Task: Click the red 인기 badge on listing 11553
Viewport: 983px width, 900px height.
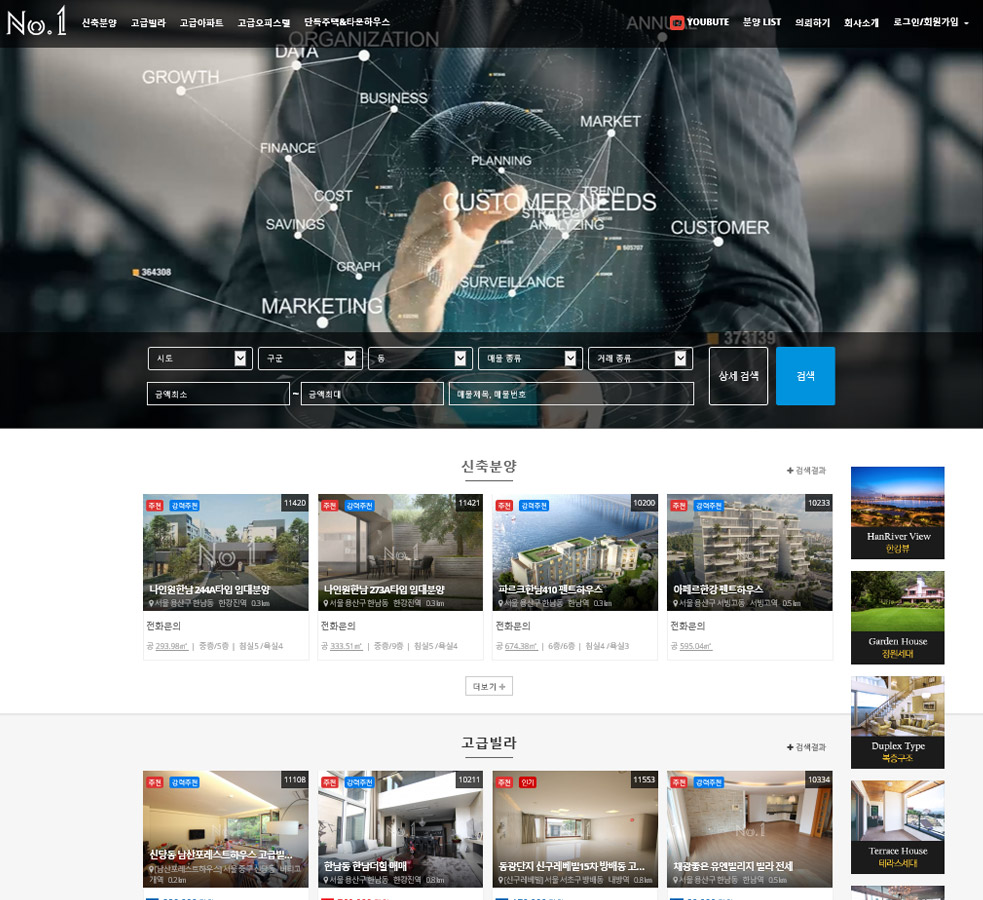Action: pyautogui.click(x=527, y=782)
